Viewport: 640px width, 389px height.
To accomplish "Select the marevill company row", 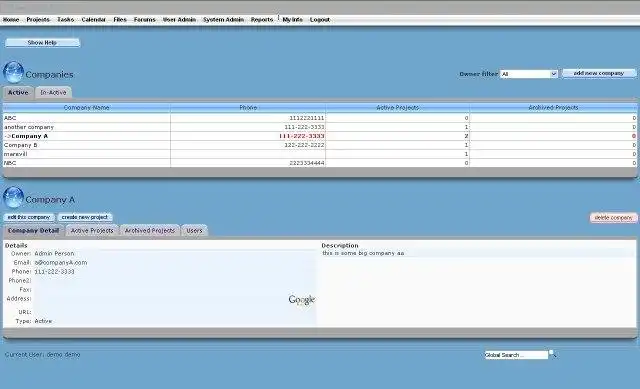I will click(320, 154).
